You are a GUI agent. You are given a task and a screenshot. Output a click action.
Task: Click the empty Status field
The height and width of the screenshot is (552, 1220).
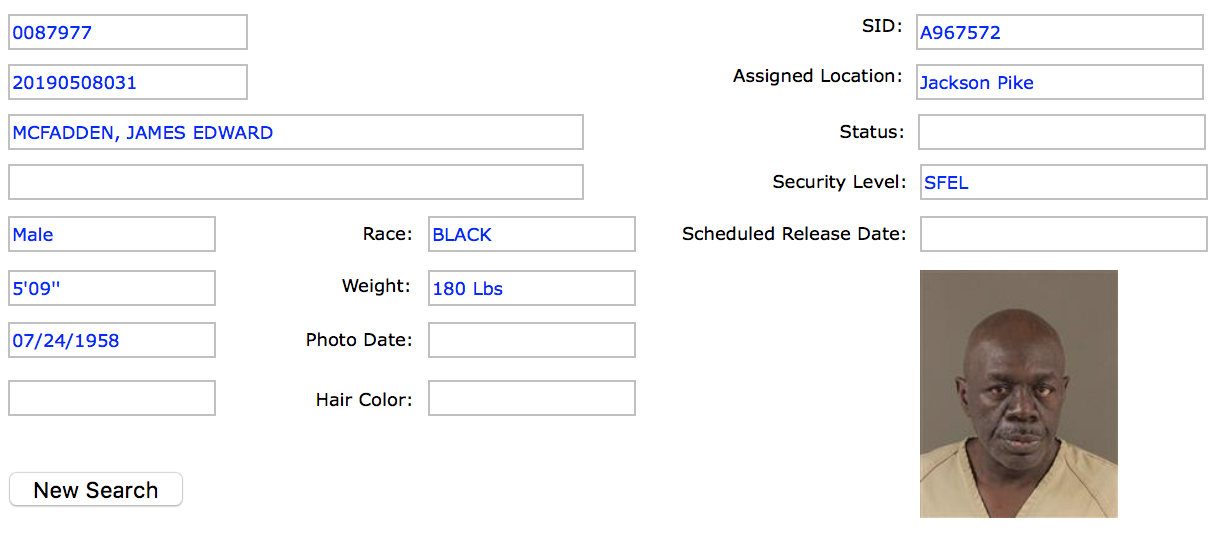coord(1062,132)
